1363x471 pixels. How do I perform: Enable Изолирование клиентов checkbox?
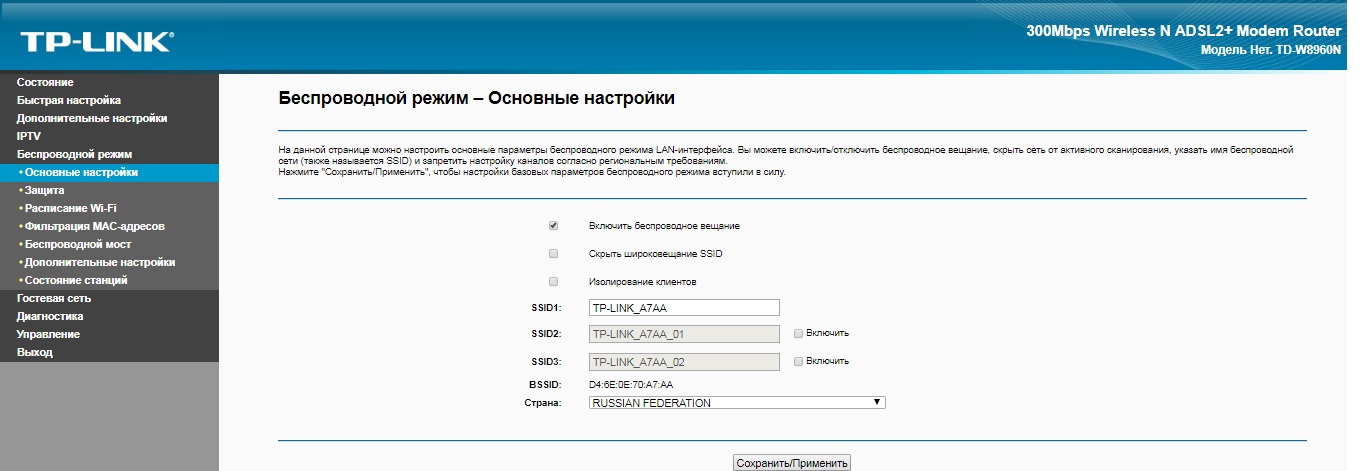point(553,282)
